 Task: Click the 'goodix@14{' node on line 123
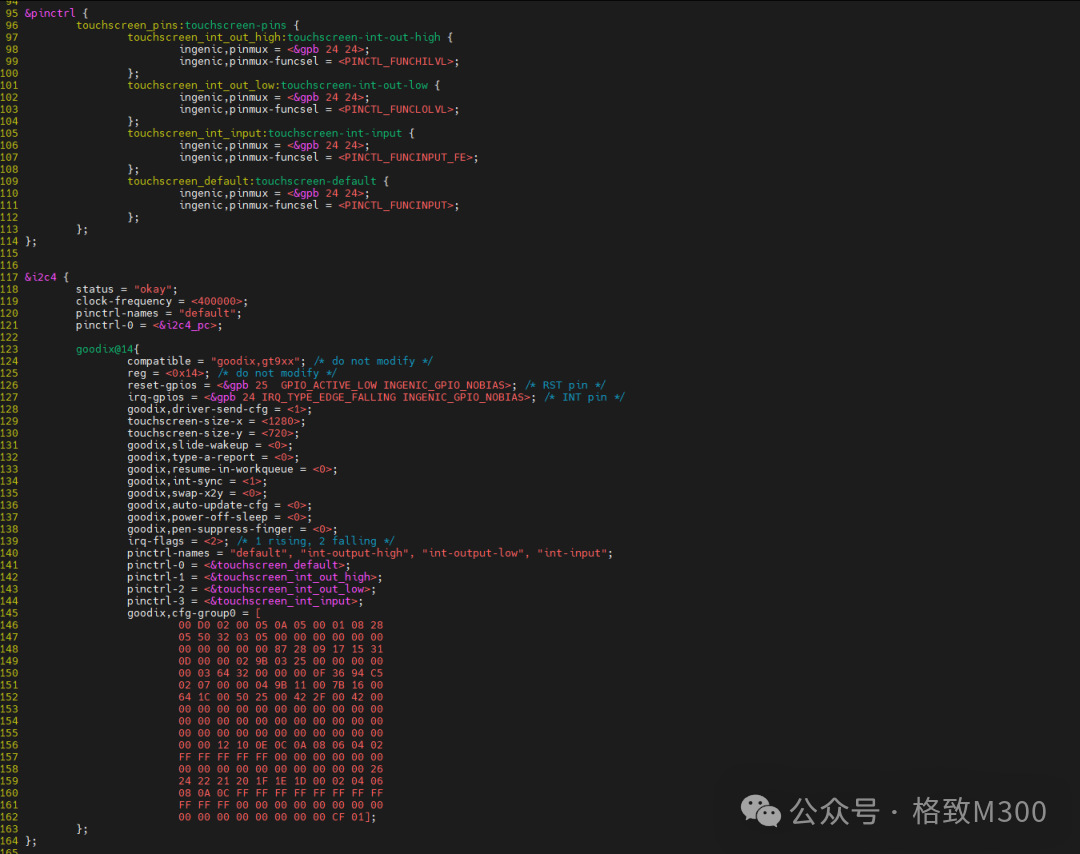point(107,349)
